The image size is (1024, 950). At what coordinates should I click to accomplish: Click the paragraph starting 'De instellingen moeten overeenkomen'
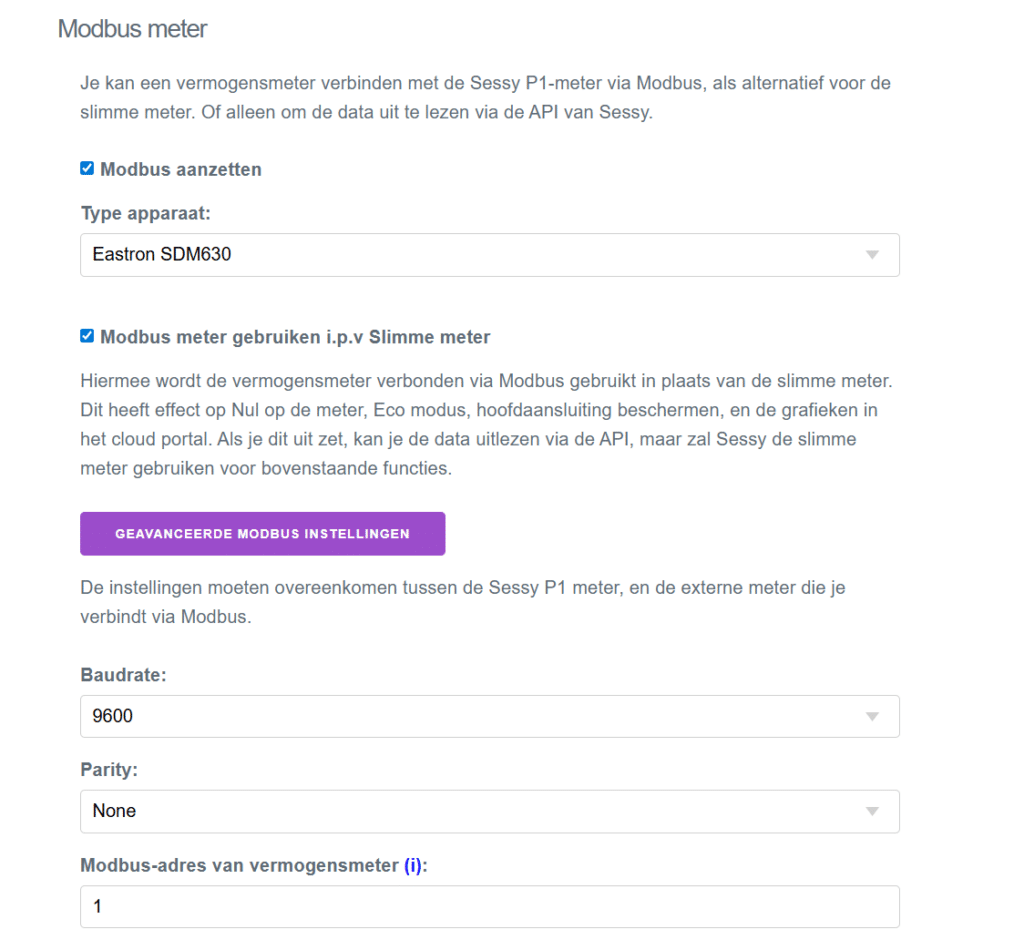pos(462,601)
